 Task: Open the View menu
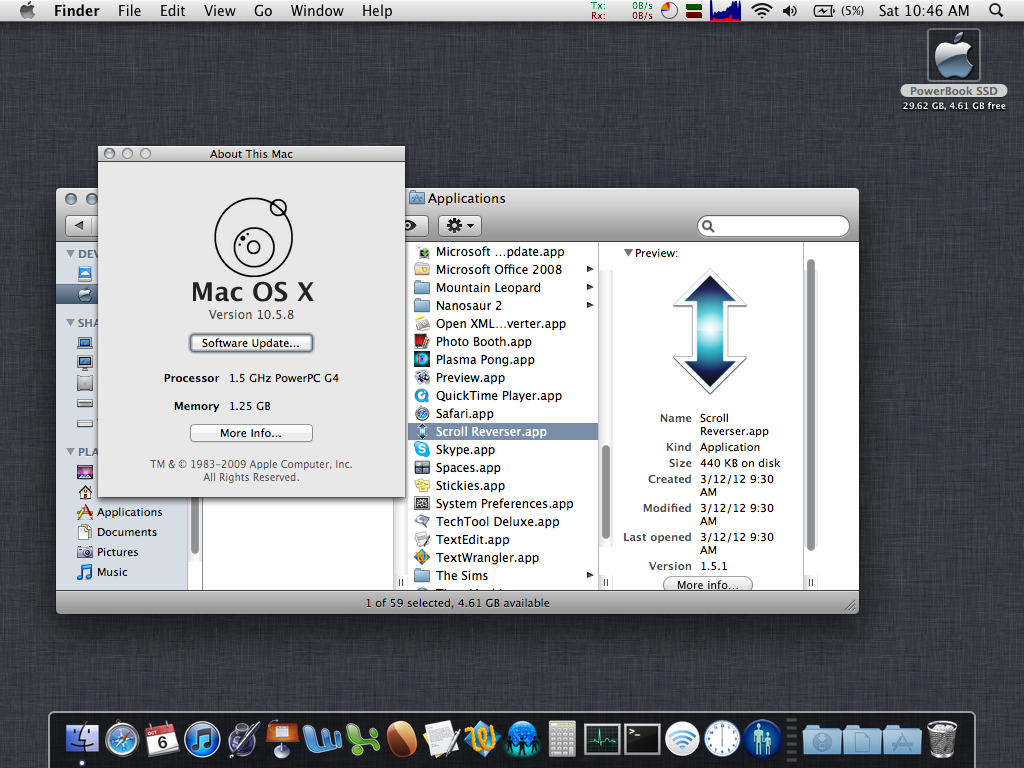point(219,10)
